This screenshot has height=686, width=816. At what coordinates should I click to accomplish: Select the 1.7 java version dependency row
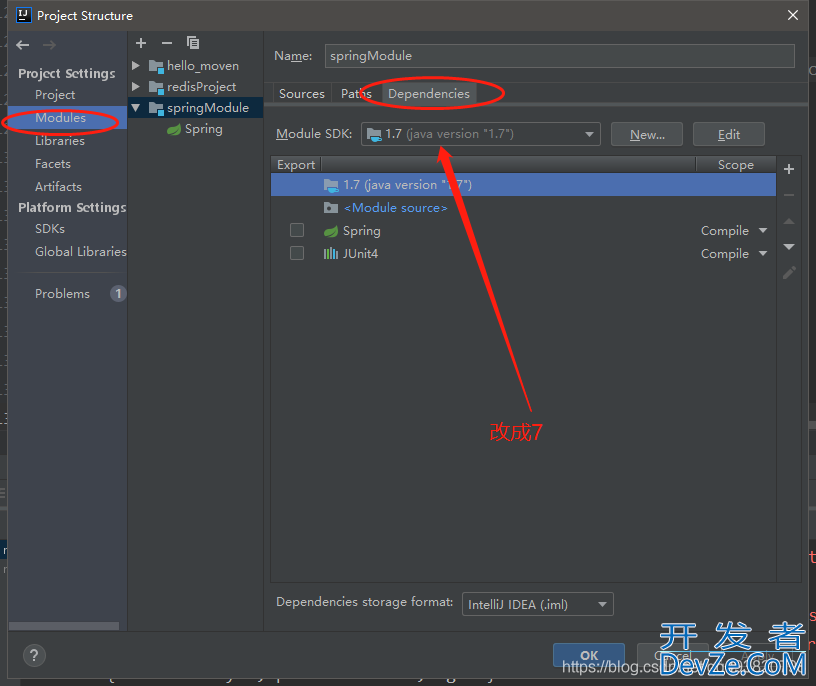click(x=523, y=185)
